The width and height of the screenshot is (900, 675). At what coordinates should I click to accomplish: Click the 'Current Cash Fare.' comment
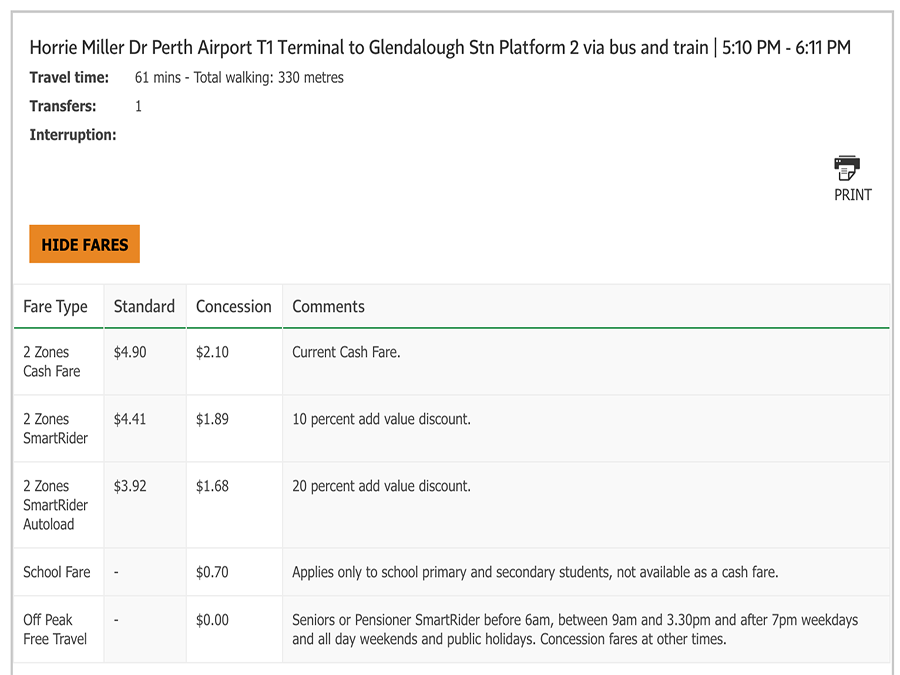point(346,352)
